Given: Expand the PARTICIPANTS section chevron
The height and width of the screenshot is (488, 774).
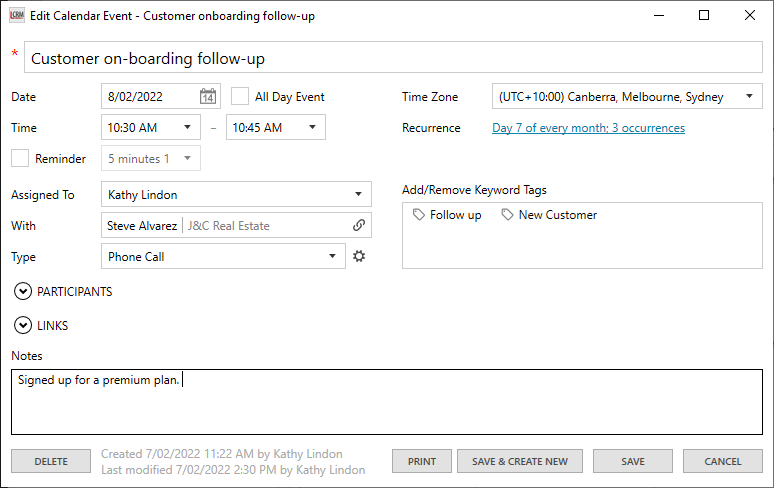Looking at the screenshot, I should 23,292.
